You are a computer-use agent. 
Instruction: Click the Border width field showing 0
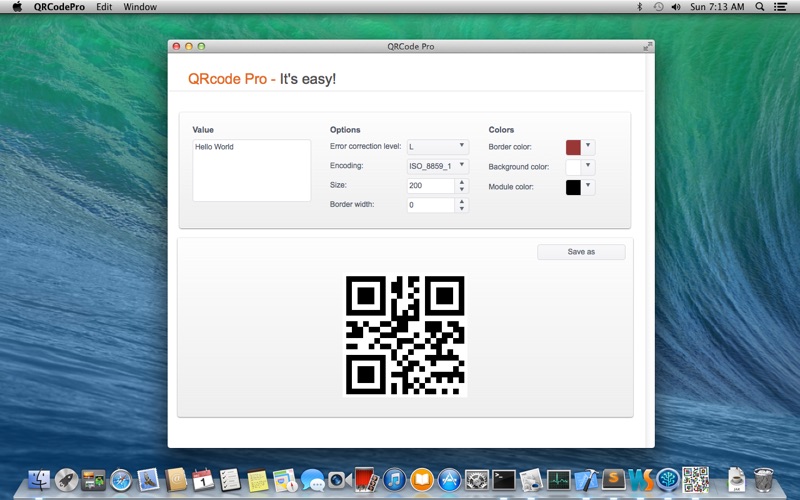(x=431, y=205)
